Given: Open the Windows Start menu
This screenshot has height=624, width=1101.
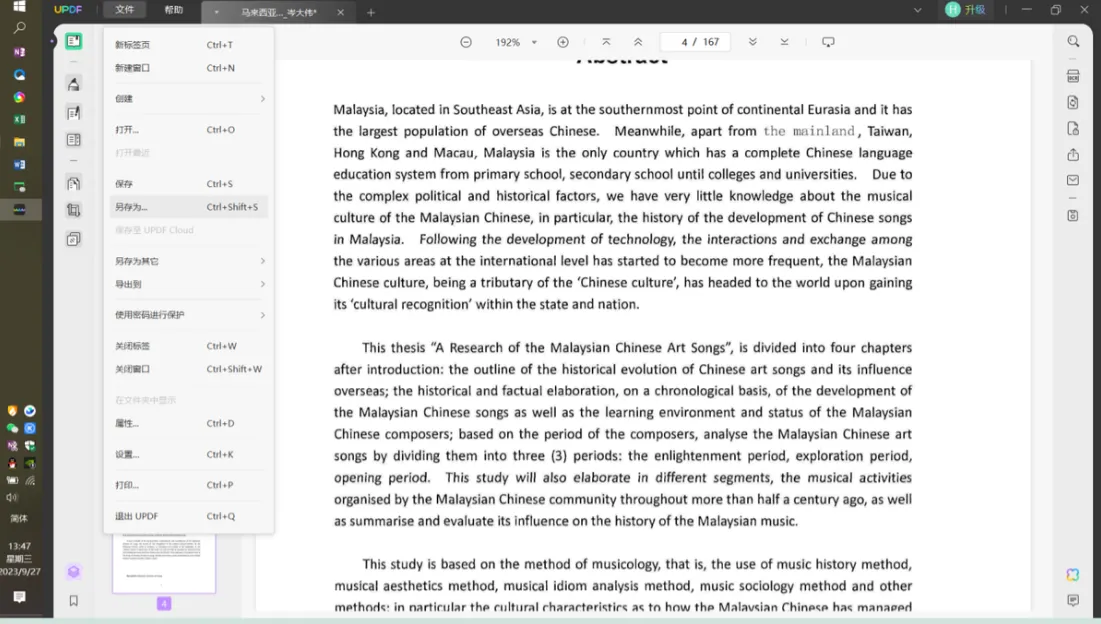Looking at the screenshot, I should tap(20, 7).
